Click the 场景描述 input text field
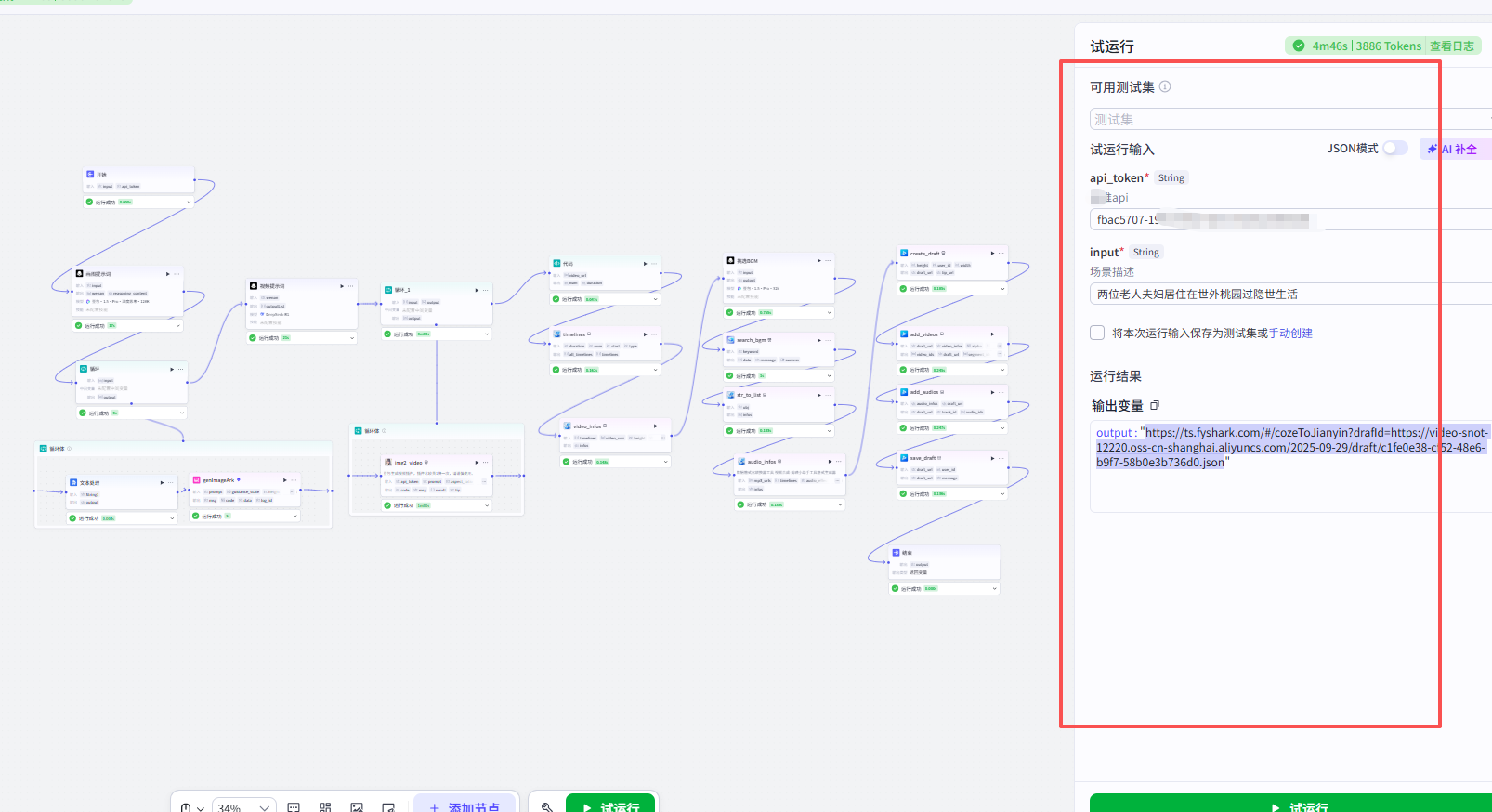The height and width of the screenshot is (812, 1492). tap(1290, 295)
